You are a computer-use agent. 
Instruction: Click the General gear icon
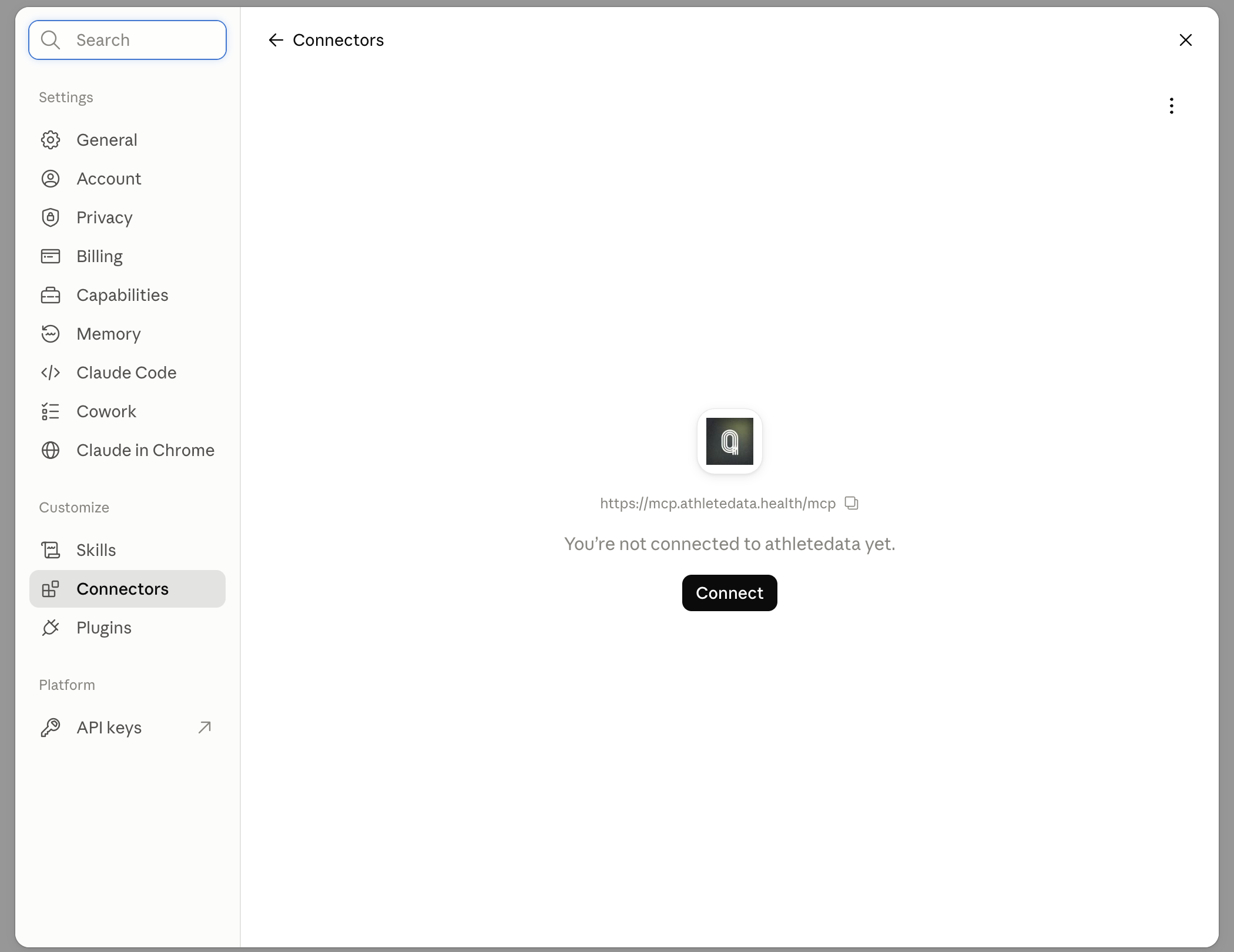click(x=51, y=140)
